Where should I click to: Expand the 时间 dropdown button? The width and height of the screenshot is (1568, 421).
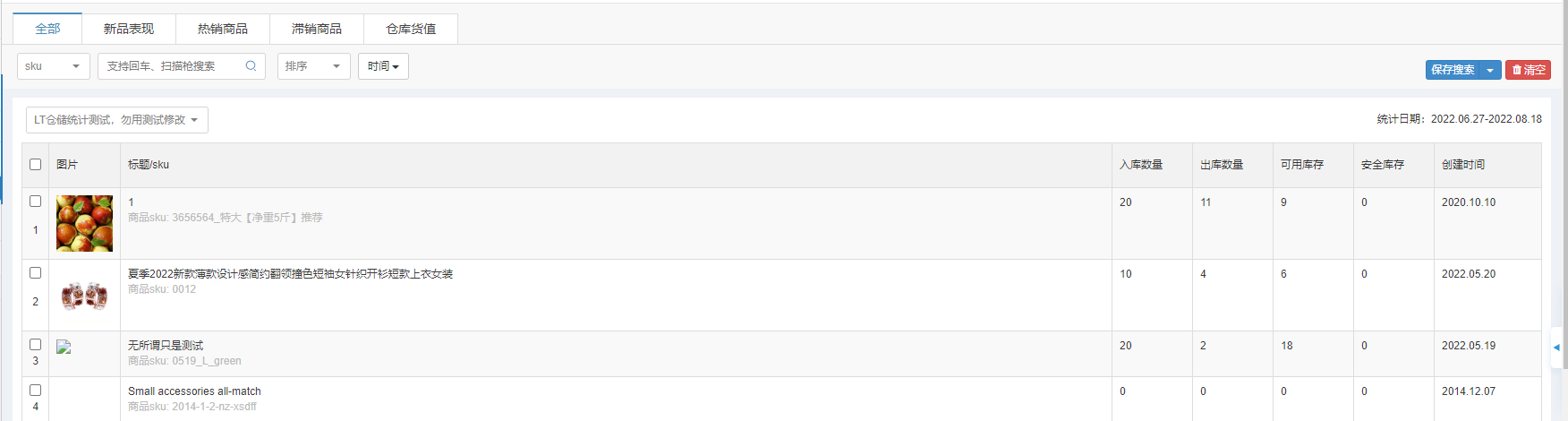pos(384,66)
